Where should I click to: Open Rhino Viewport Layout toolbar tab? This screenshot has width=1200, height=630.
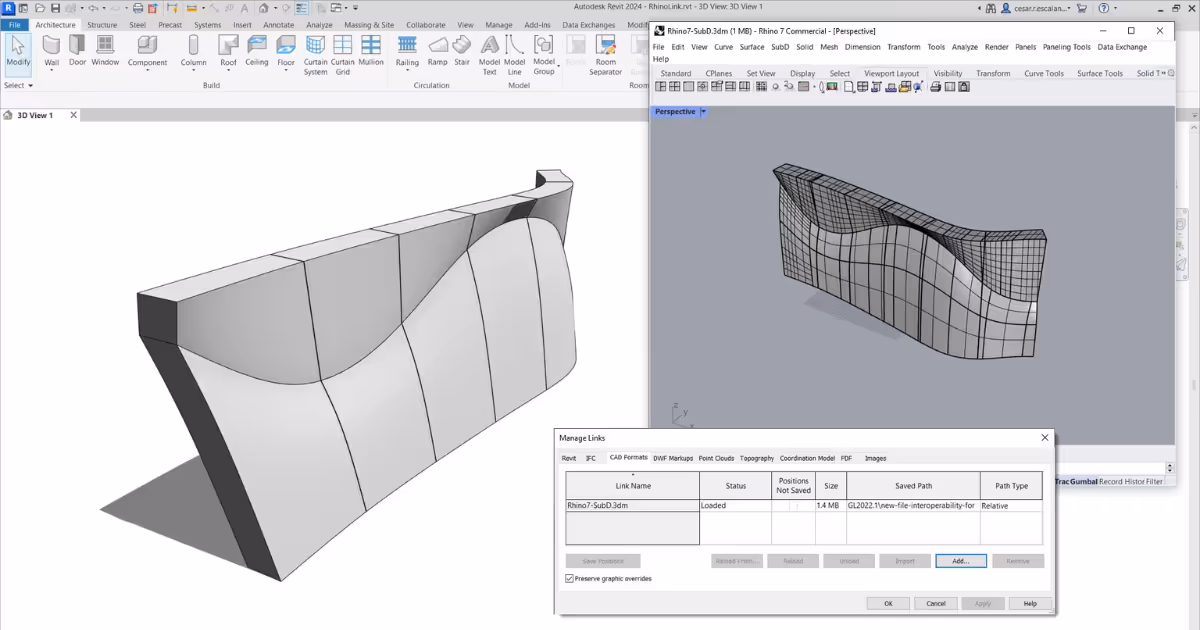[x=892, y=73]
